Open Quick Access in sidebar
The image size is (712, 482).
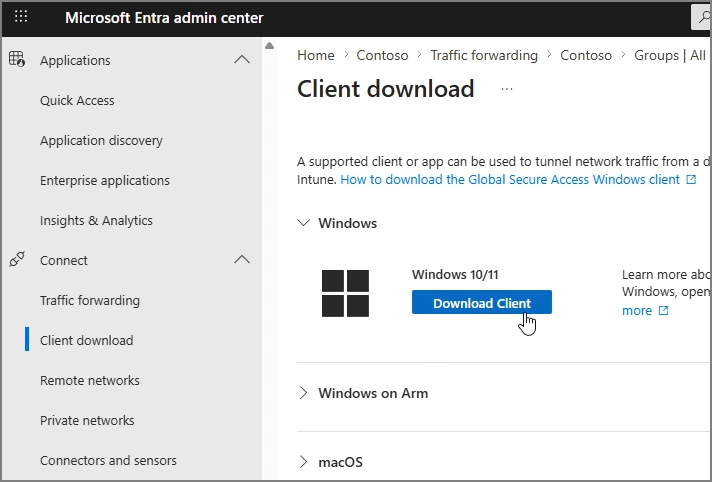click(77, 100)
